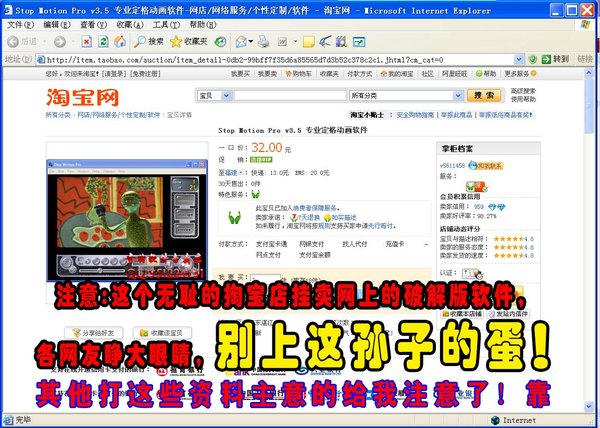The width and height of the screenshot is (600, 428).
Task: Click the Edit document toolbar icon
Action: tap(282, 42)
